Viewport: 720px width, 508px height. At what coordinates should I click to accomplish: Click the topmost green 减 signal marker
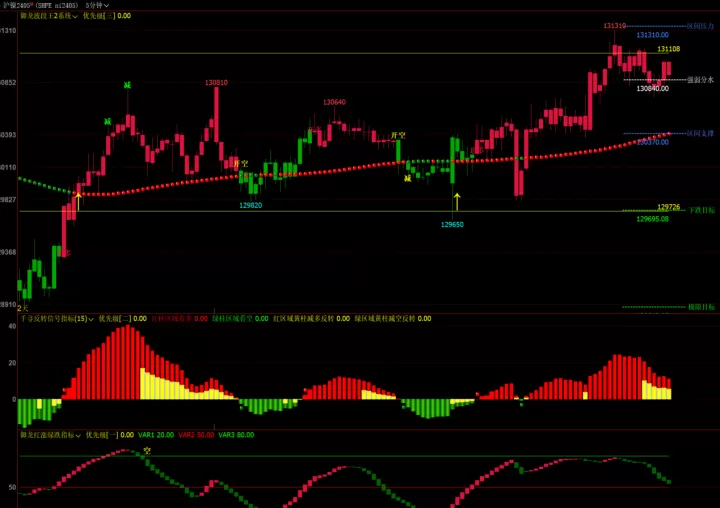[x=127, y=85]
